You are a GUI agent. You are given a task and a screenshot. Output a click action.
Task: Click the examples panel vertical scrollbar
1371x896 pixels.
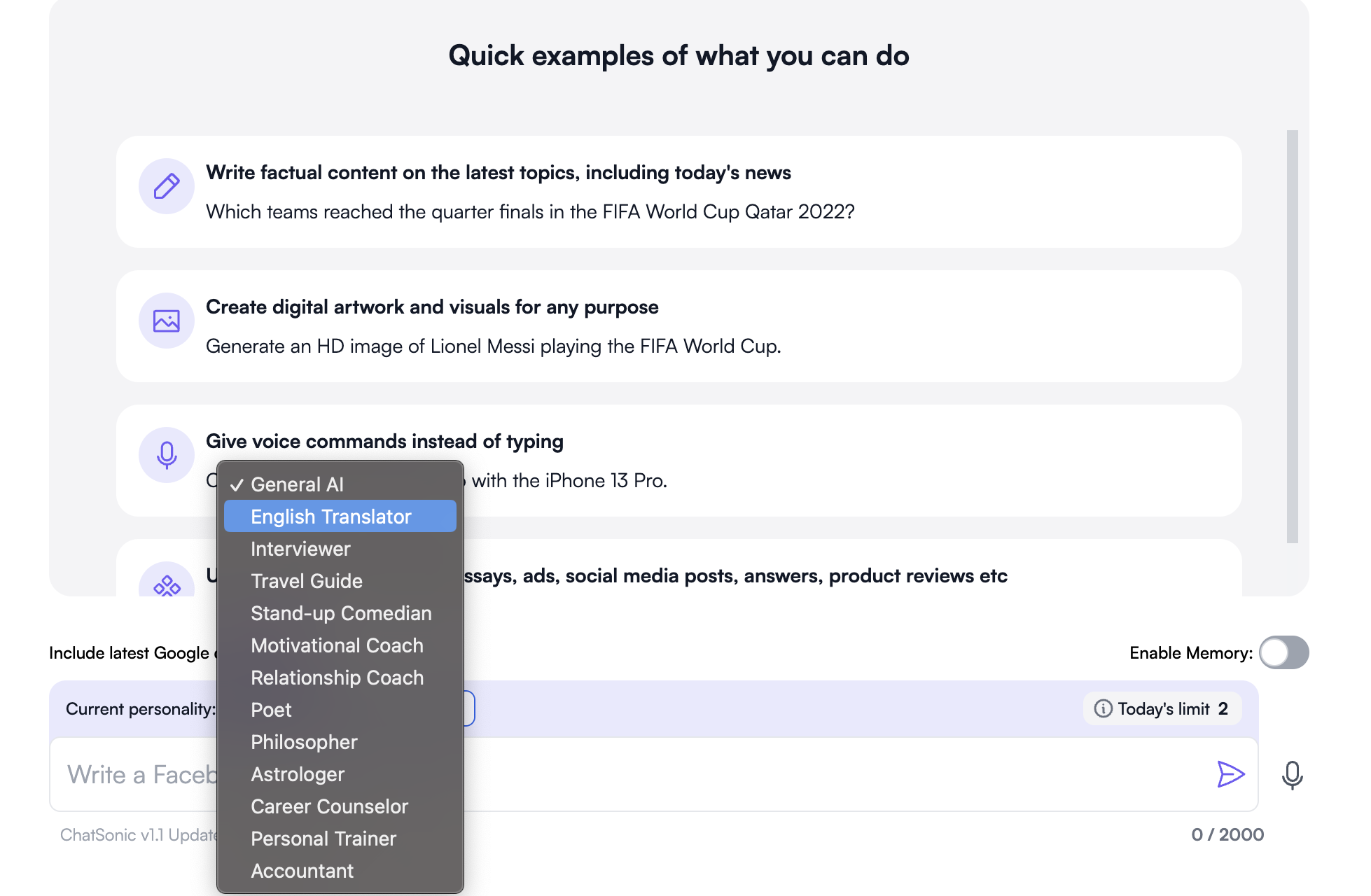(x=1292, y=336)
